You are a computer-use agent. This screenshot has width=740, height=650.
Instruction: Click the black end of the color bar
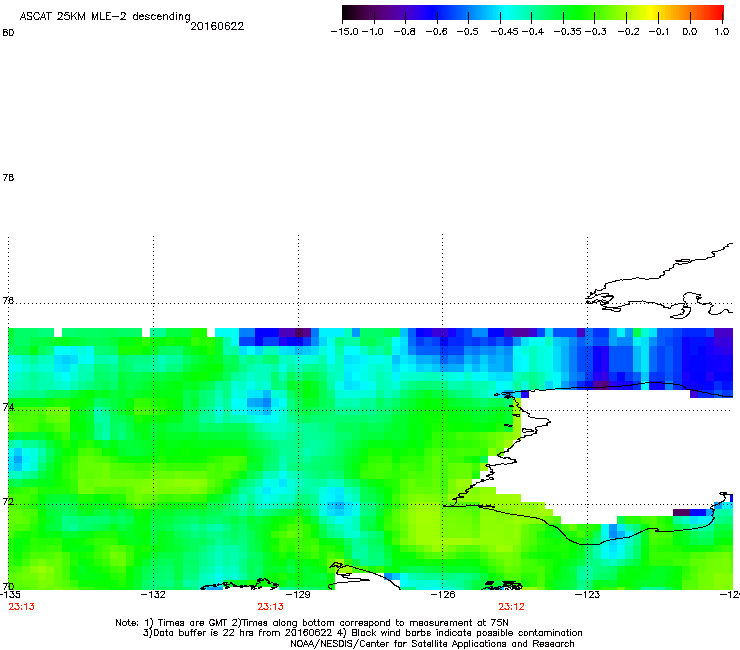348,13
